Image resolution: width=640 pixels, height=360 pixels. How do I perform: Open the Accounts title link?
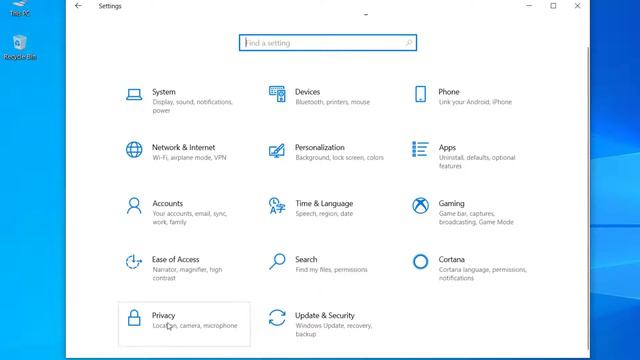[167, 203]
